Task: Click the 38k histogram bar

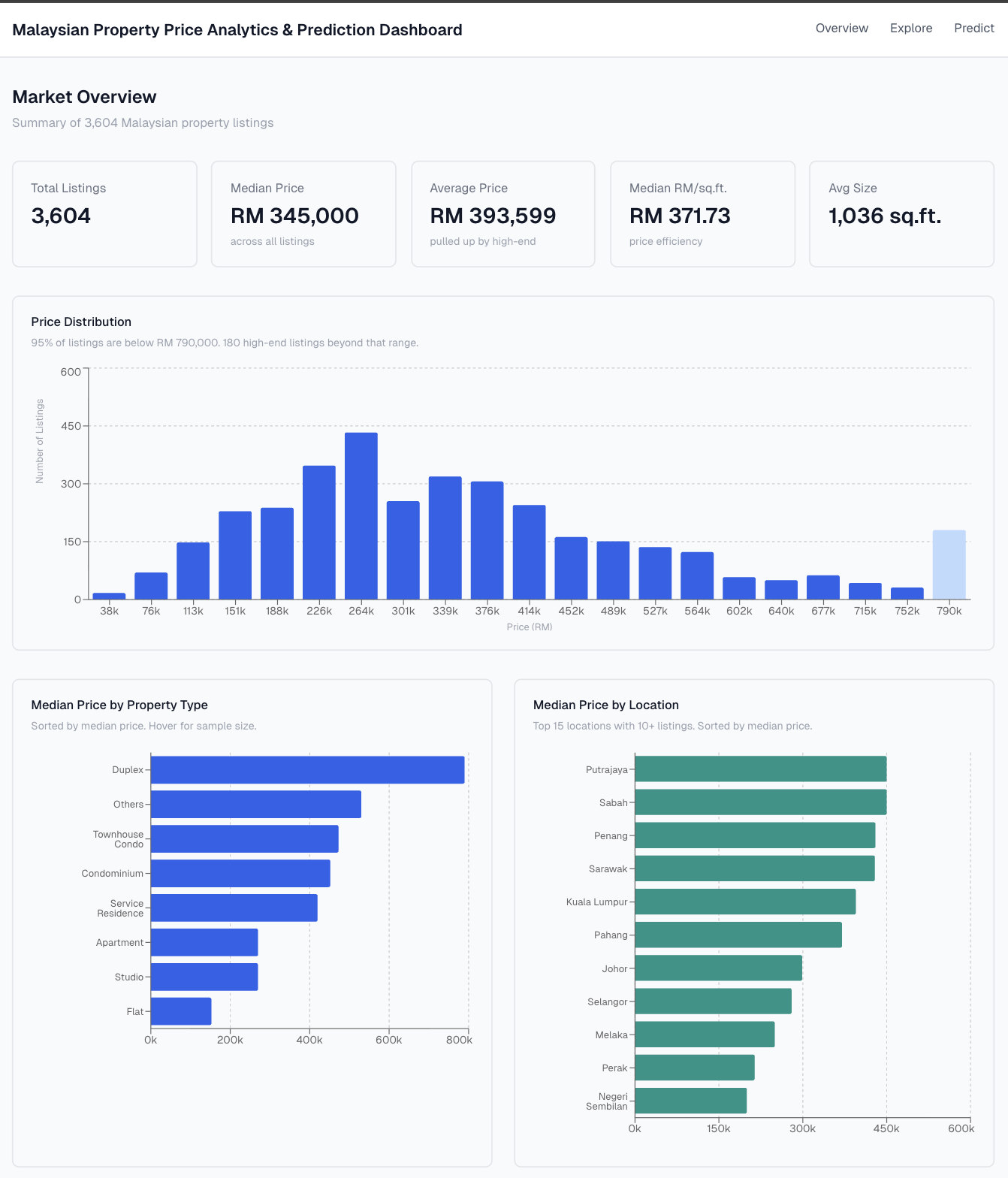Action: 109,596
